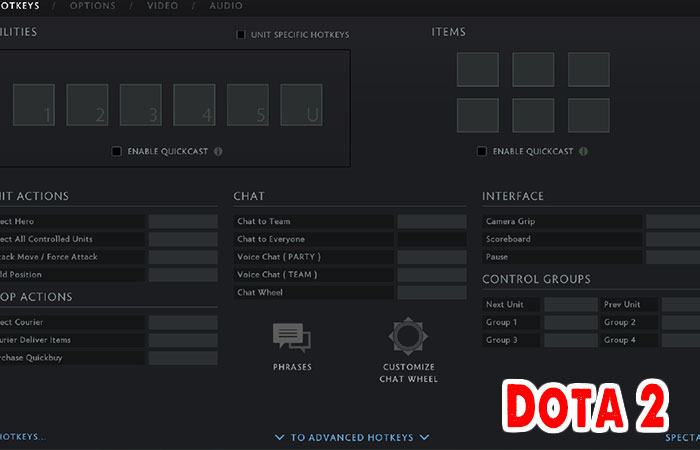Switch to the Options tab
Viewport: 700px width, 450px height.
tap(92, 6)
